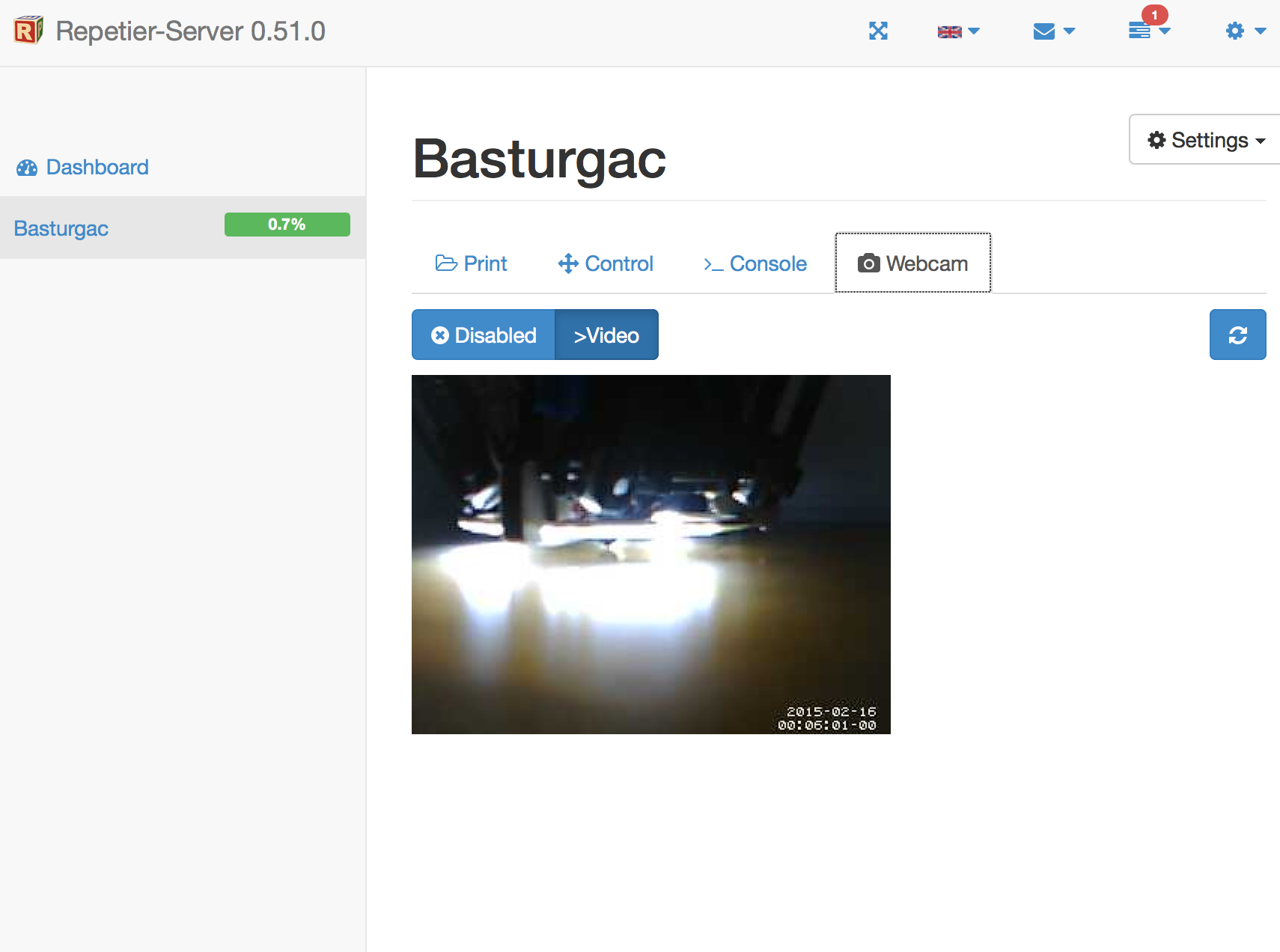Expand the printer Settings dropdown
Viewport: 1280px width, 952px height.
1205,140
